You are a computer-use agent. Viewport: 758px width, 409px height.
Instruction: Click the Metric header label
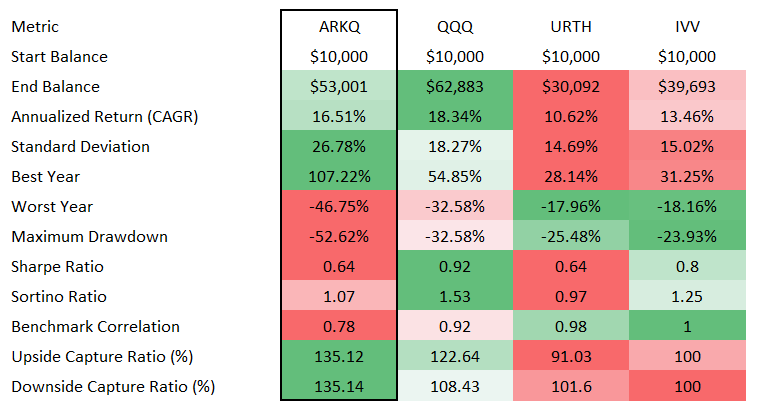pos(36,25)
